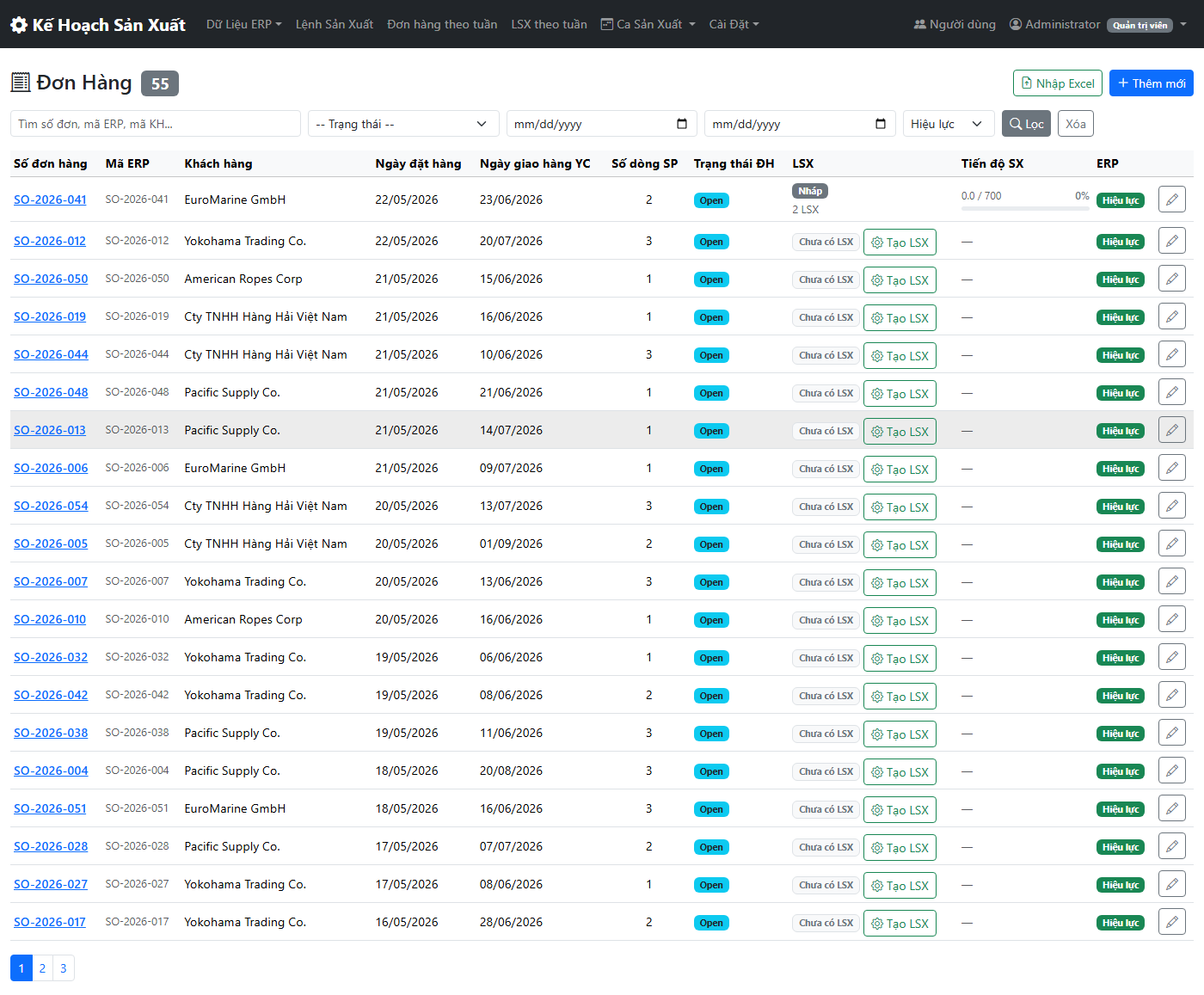The width and height of the screenshot is (1204, 995).
Task: Click pencil edit icon for SO-2026-013
Action: [1171, 430]
